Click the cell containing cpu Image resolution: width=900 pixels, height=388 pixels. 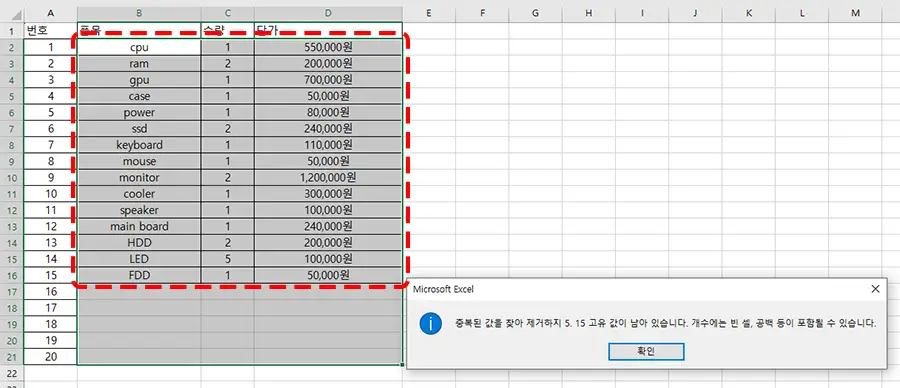tap(139, 47)
